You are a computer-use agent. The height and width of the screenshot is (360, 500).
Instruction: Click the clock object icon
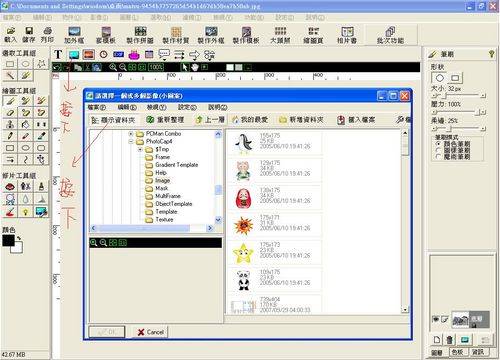(104, 54)
